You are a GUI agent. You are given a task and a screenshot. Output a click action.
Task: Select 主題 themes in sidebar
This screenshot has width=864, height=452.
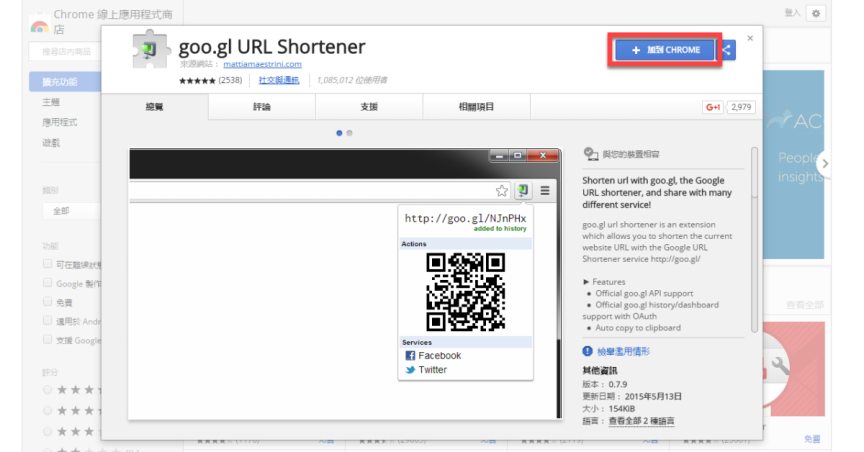(51, 102)
